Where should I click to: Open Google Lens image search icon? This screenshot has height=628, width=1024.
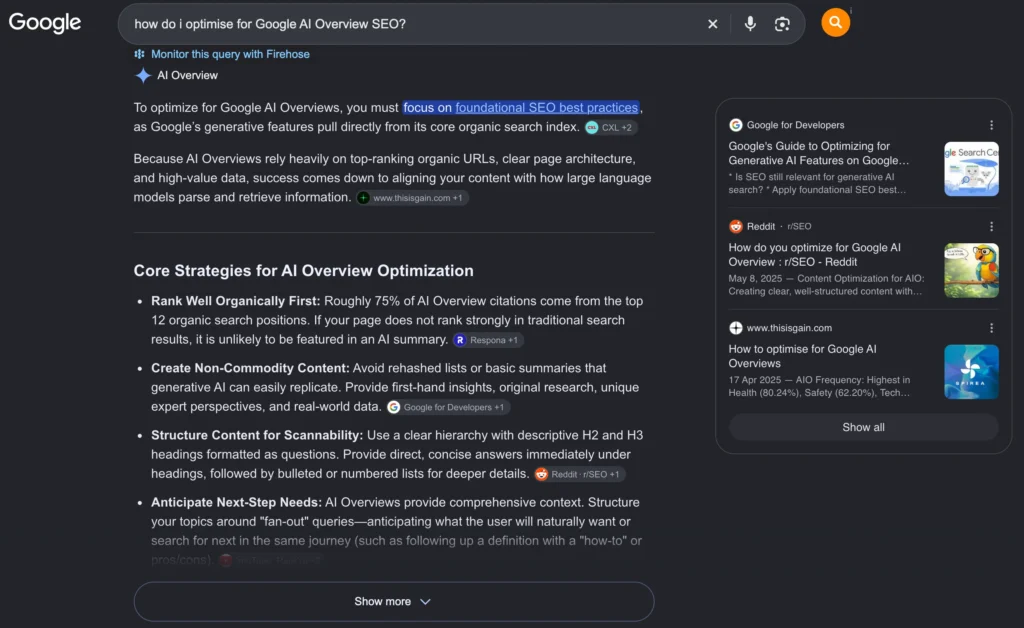[782, 24]
